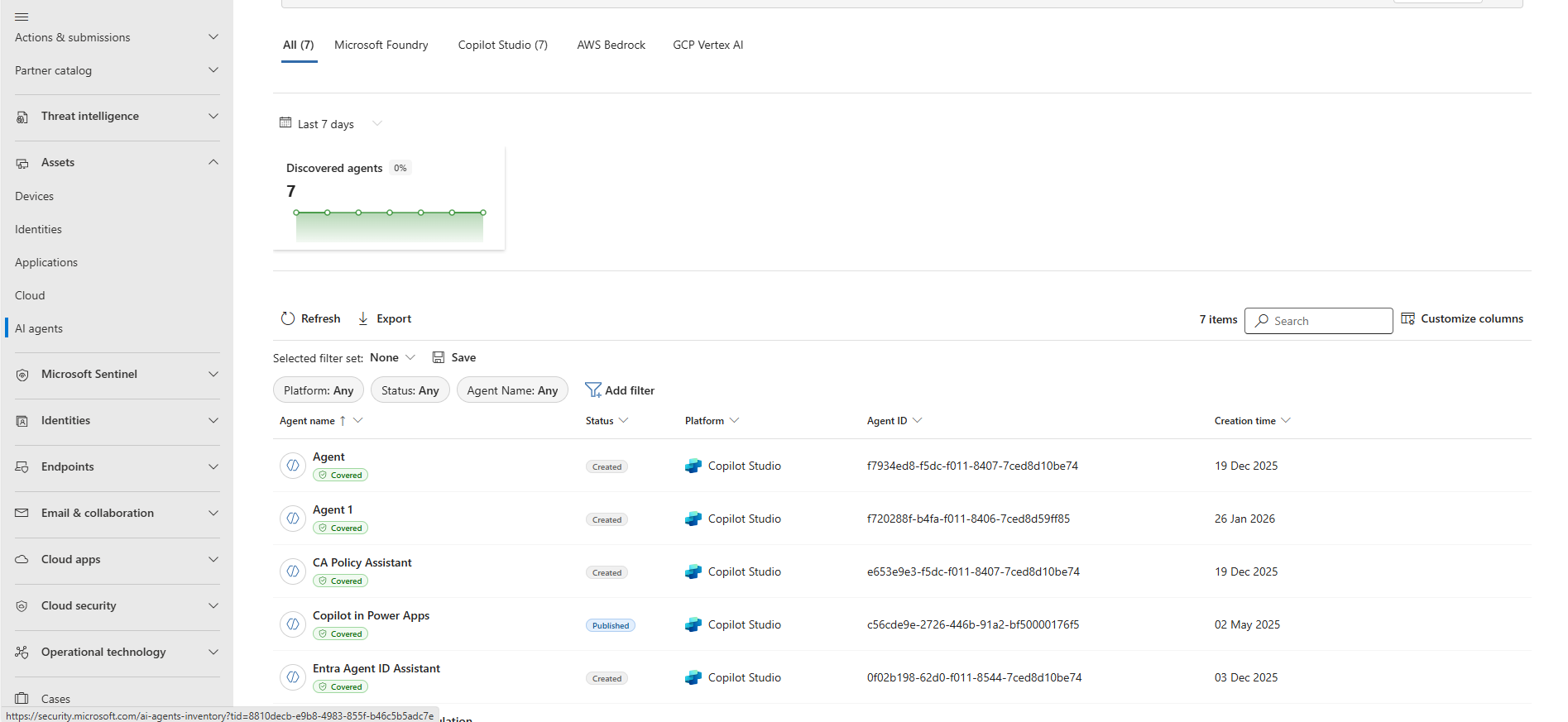Click the agent icon for CA Policy Assistant
Image resolution: width=1568 pixels, height=722 pixels.
click(x=293, y=571)
